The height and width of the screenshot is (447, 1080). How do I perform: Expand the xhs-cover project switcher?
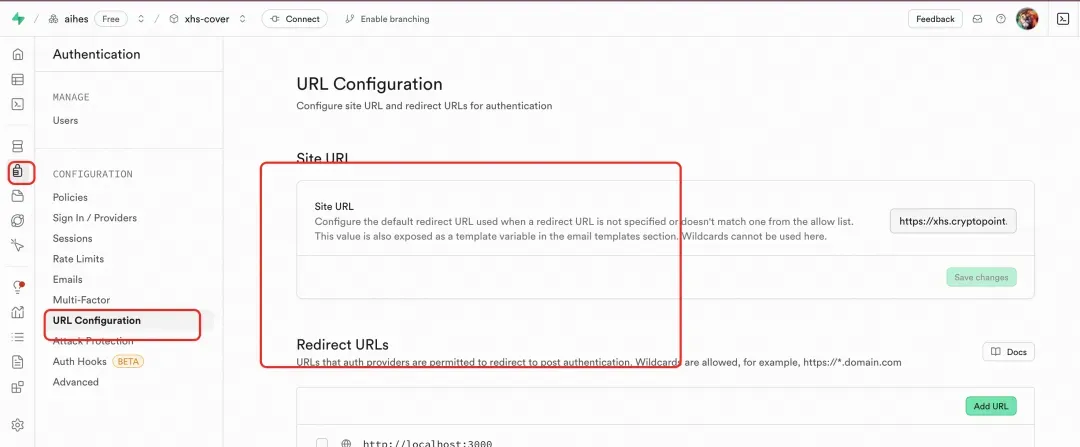pyautogui.click(x=242, y=19)
